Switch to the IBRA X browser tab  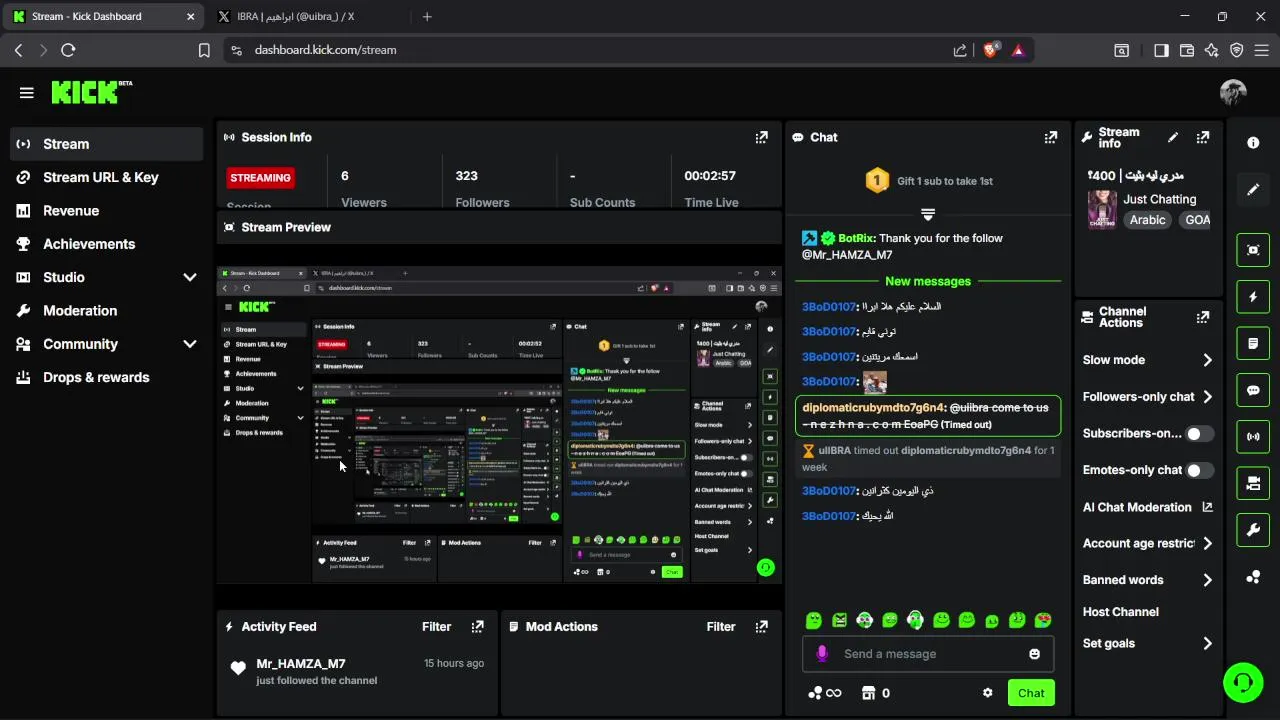click(296, 17)
